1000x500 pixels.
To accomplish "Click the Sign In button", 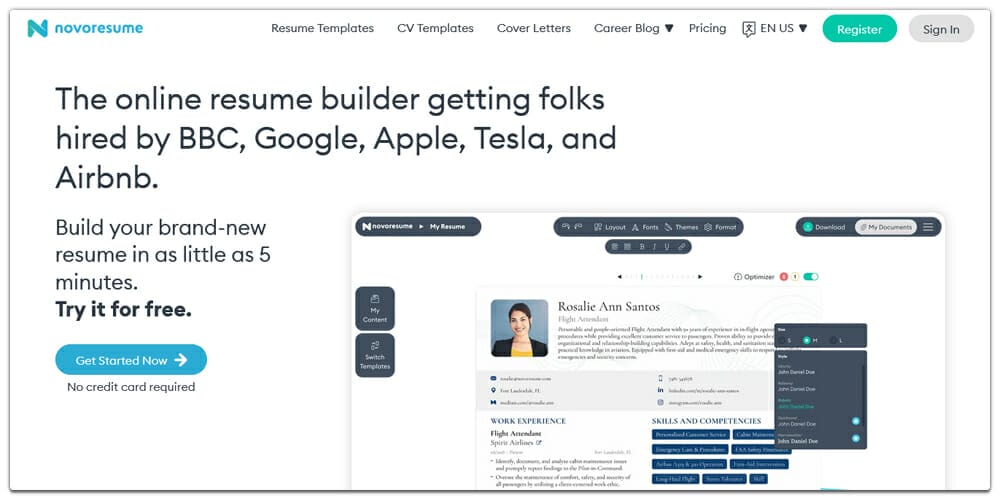I will (x=941, y=29).
